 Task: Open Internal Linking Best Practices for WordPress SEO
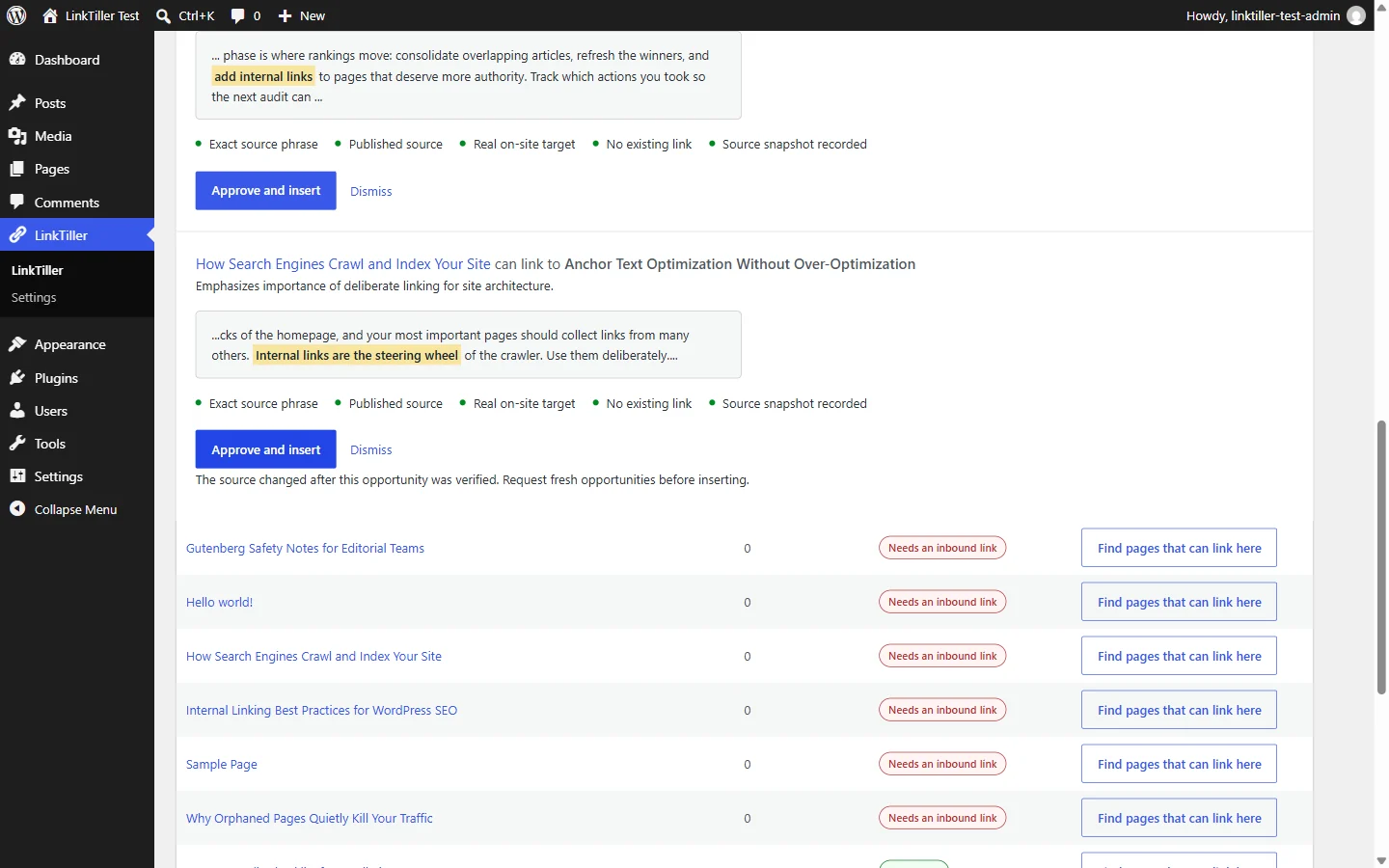click(322, 710)
